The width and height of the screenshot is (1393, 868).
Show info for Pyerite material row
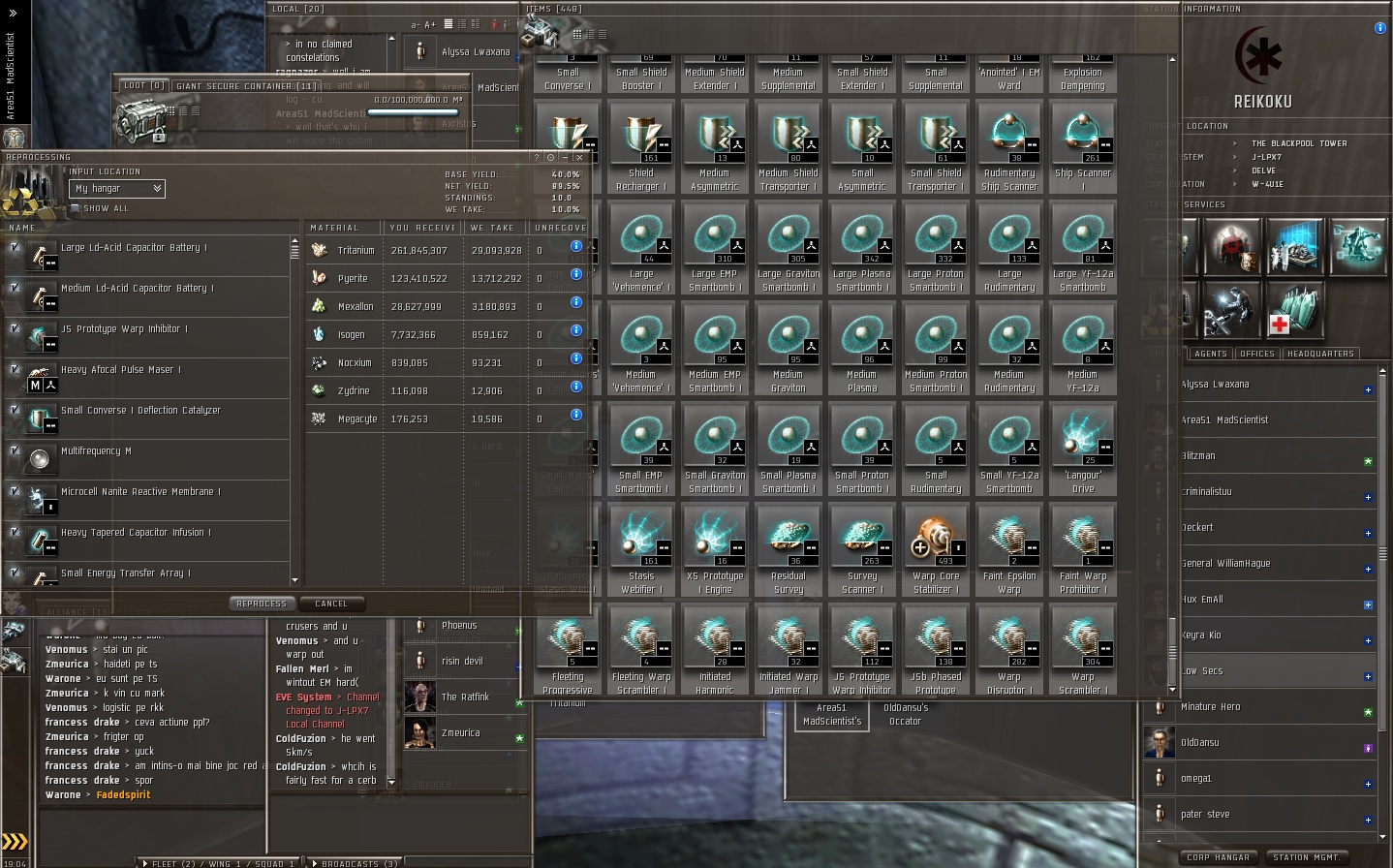(576, 274)
